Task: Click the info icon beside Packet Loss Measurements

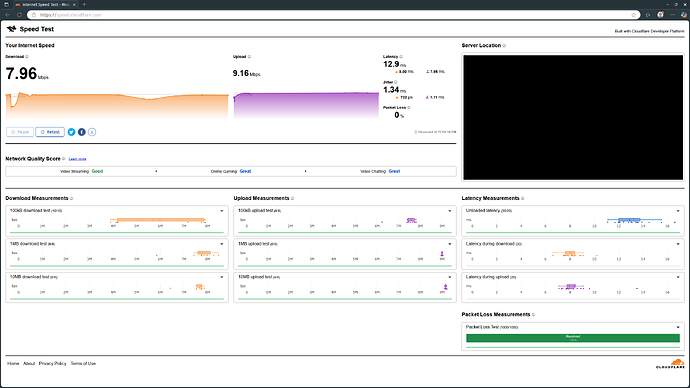Action: tap(533, 315)
